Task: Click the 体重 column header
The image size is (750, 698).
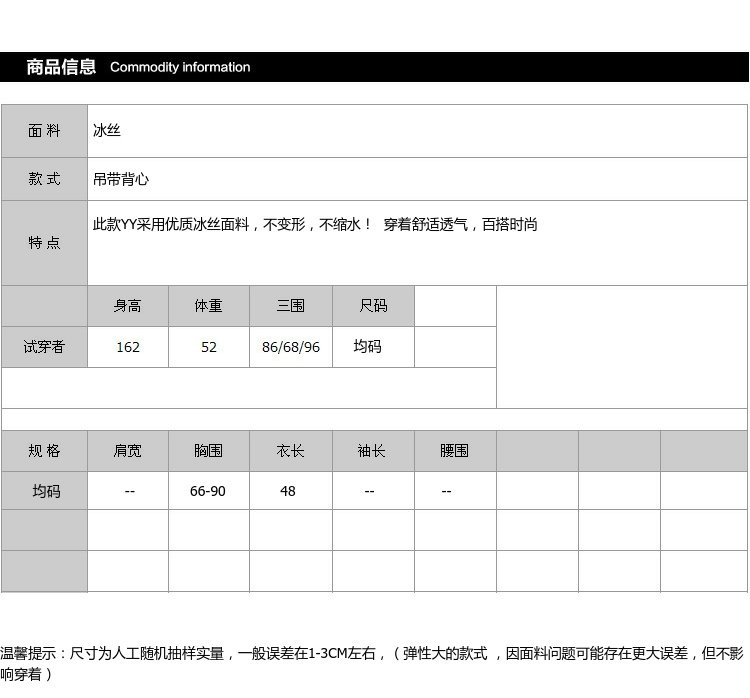Action: click(x=208, y=306)
